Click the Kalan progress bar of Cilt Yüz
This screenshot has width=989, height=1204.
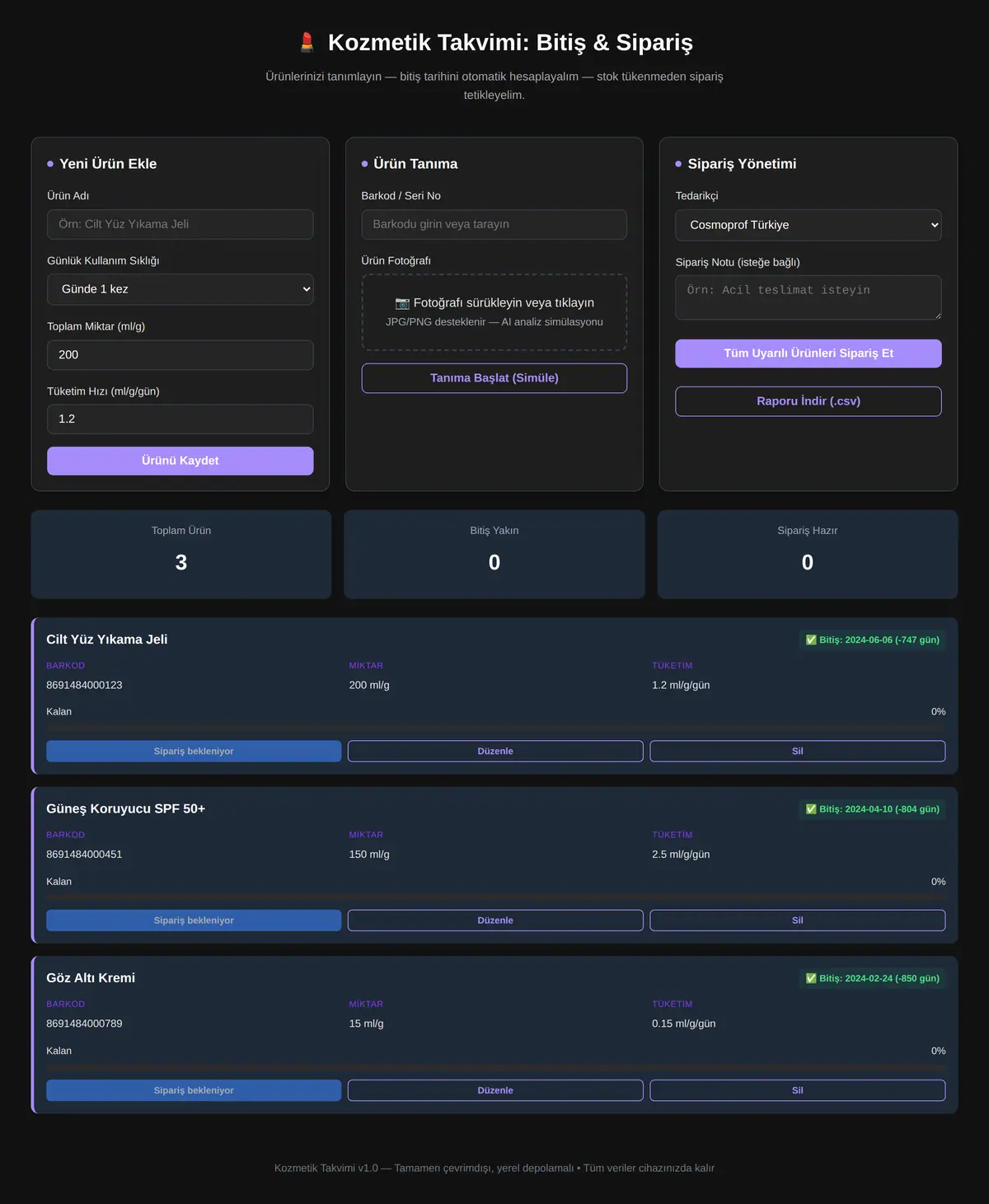pos(496,728)
